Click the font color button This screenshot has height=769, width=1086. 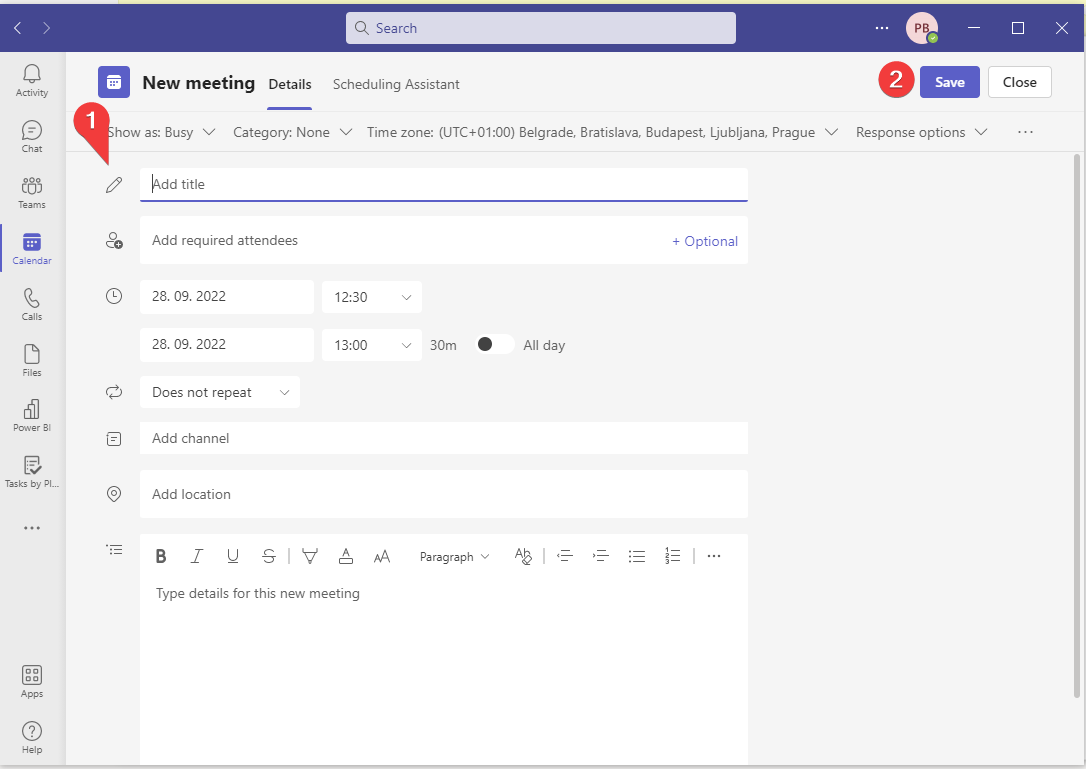[x=346, y=557]
